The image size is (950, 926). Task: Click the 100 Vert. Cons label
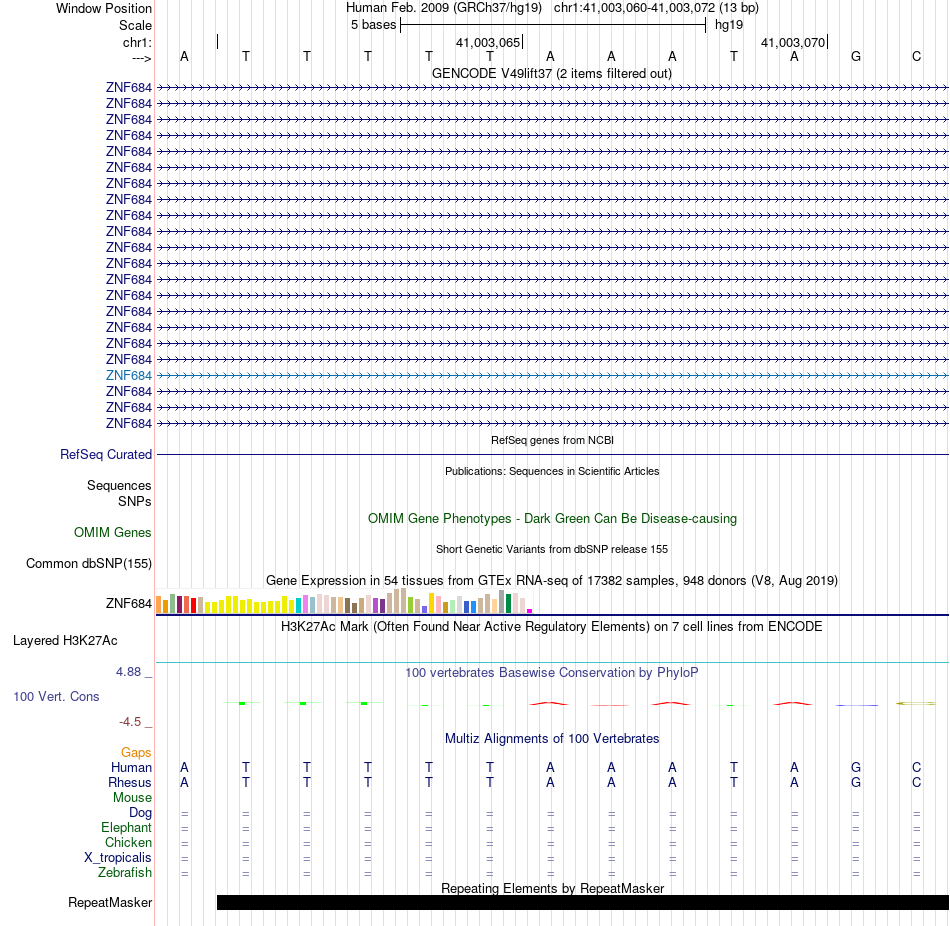pyautogui.click(x=56, y=697)
